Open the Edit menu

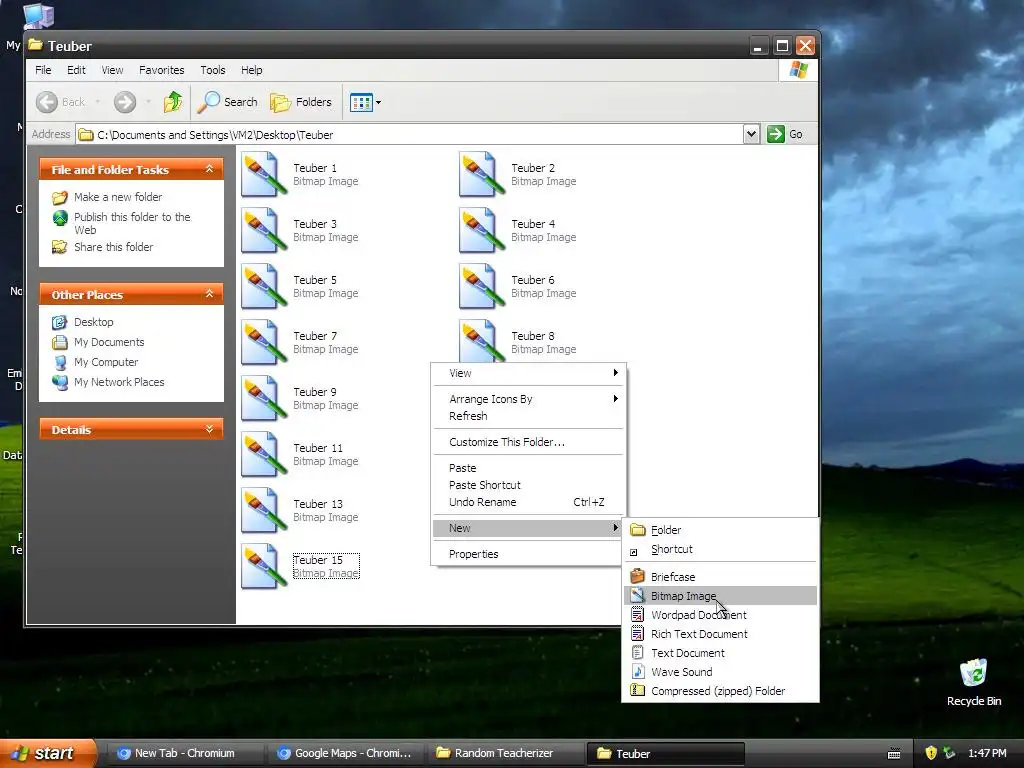[x=76, y=70]
